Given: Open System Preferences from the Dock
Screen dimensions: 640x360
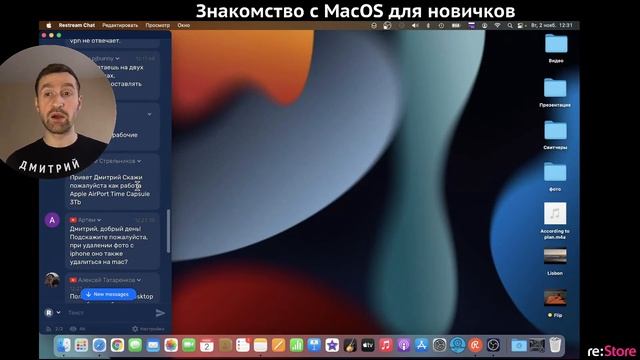Looking at the screenshot, I should [x=440, y=345].
